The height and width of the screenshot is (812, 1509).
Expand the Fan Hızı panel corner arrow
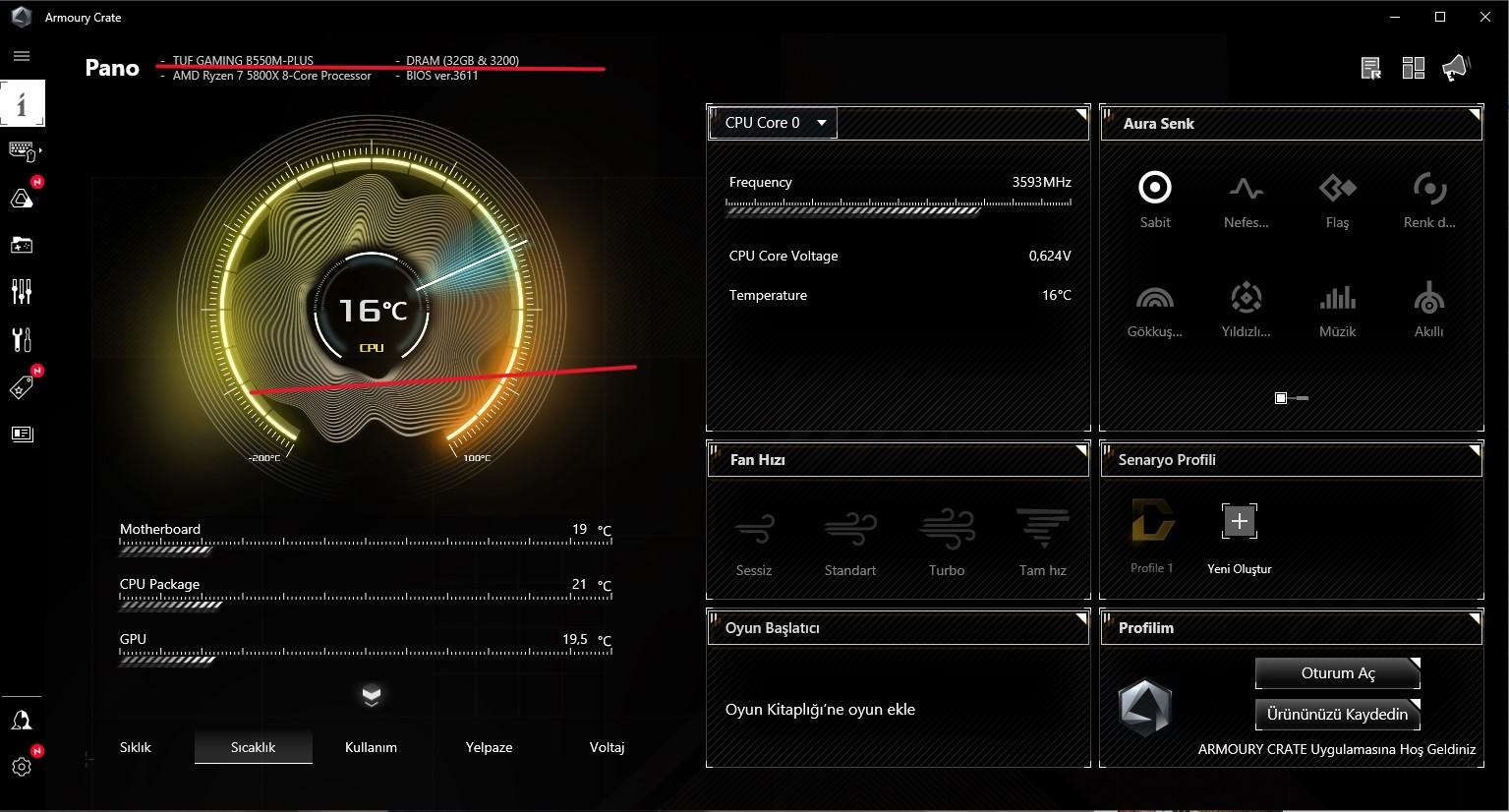pyautogui.click(x=1081, y=450)
